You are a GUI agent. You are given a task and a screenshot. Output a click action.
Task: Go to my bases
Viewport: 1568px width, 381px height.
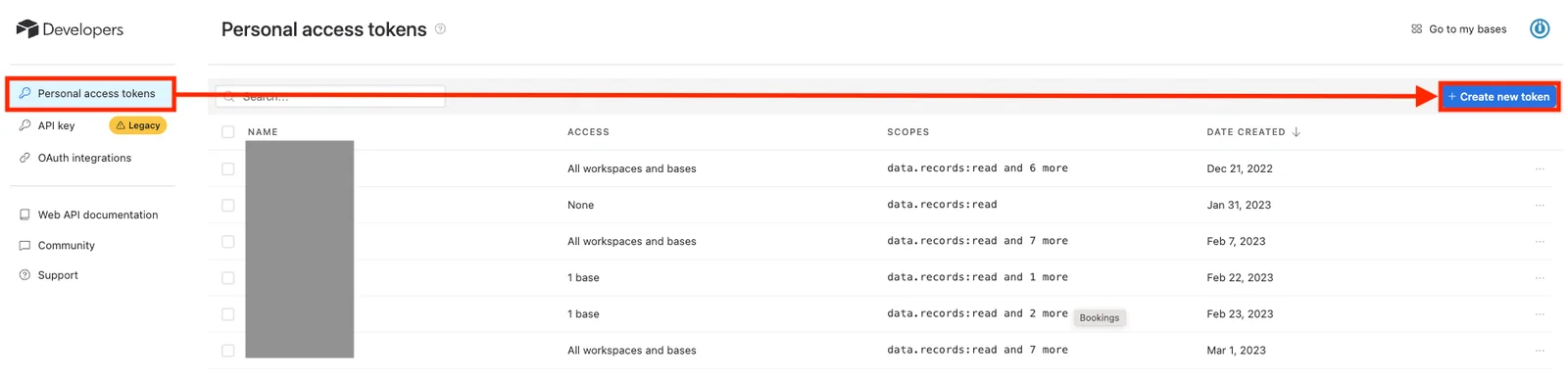[x=1458, y=29]
